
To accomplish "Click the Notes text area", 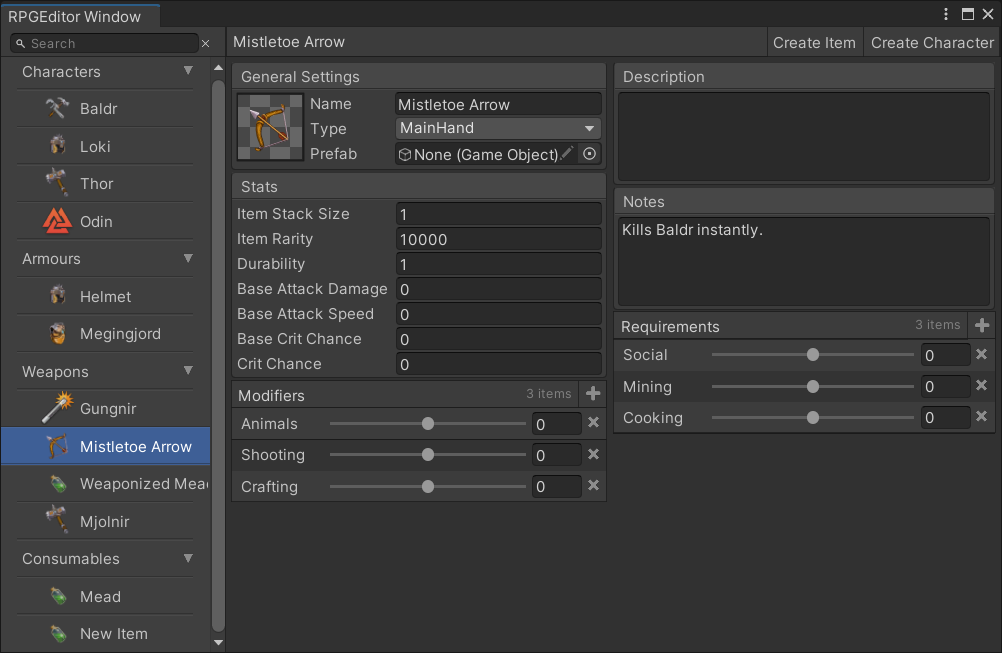I will [x=804, y=261].
